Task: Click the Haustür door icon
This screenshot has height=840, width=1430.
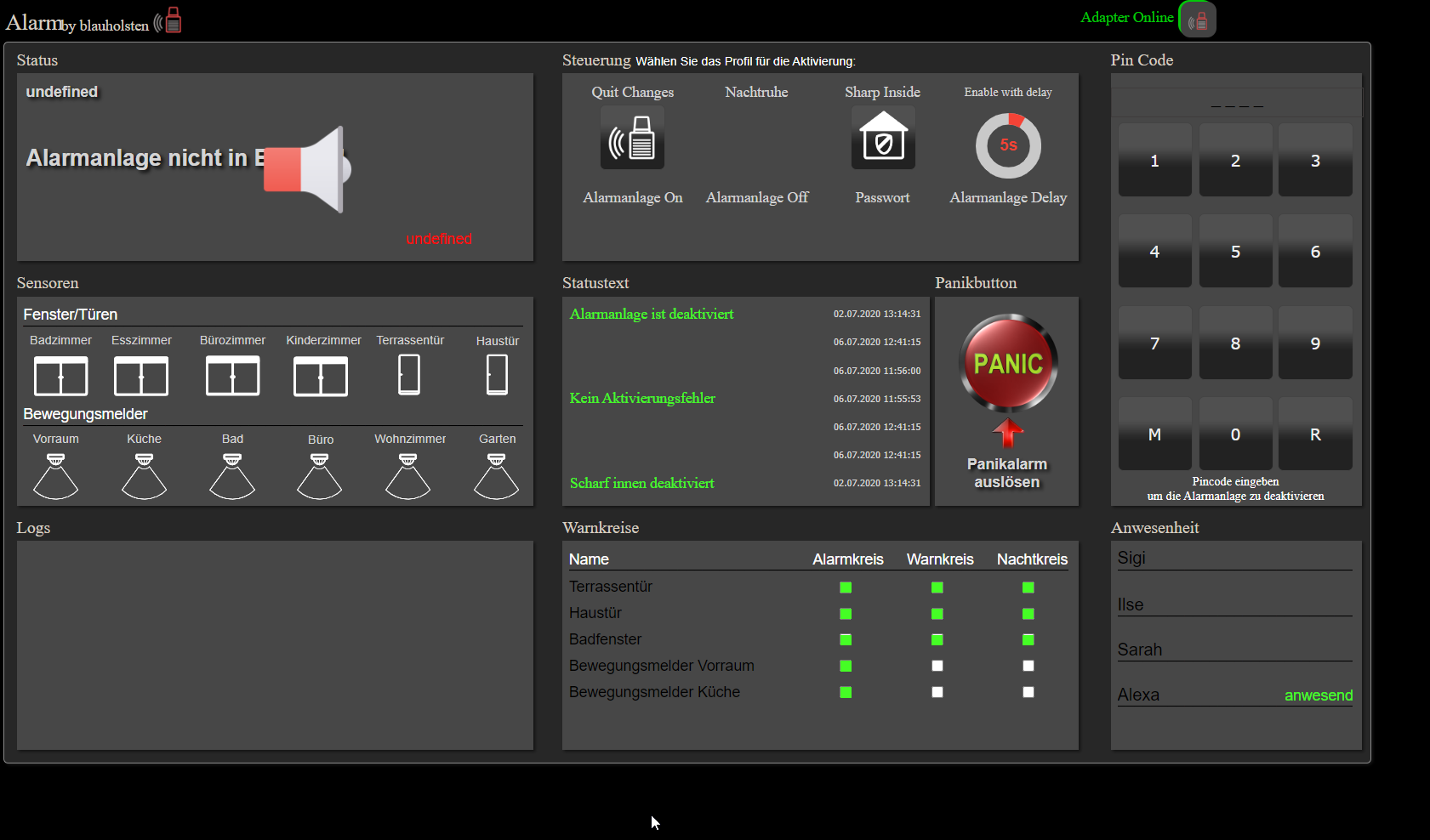Action: point(497,375)
